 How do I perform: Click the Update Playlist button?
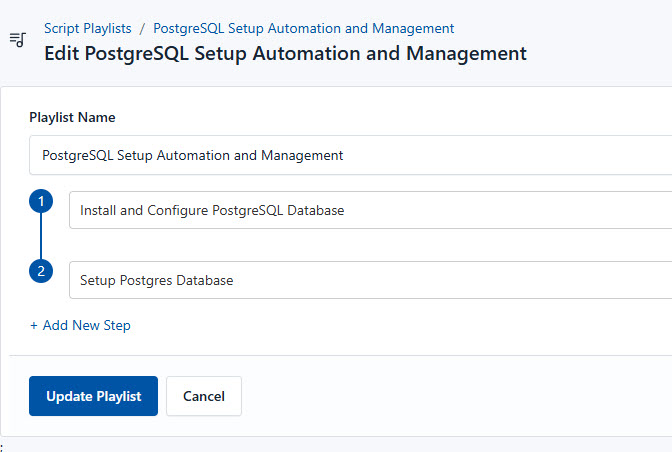point(93,396)
